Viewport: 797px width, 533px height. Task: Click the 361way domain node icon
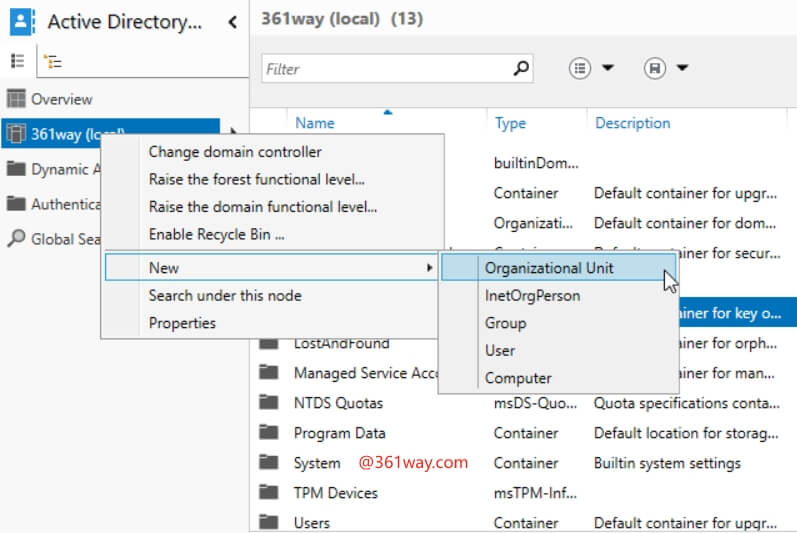tap(16, 134)
